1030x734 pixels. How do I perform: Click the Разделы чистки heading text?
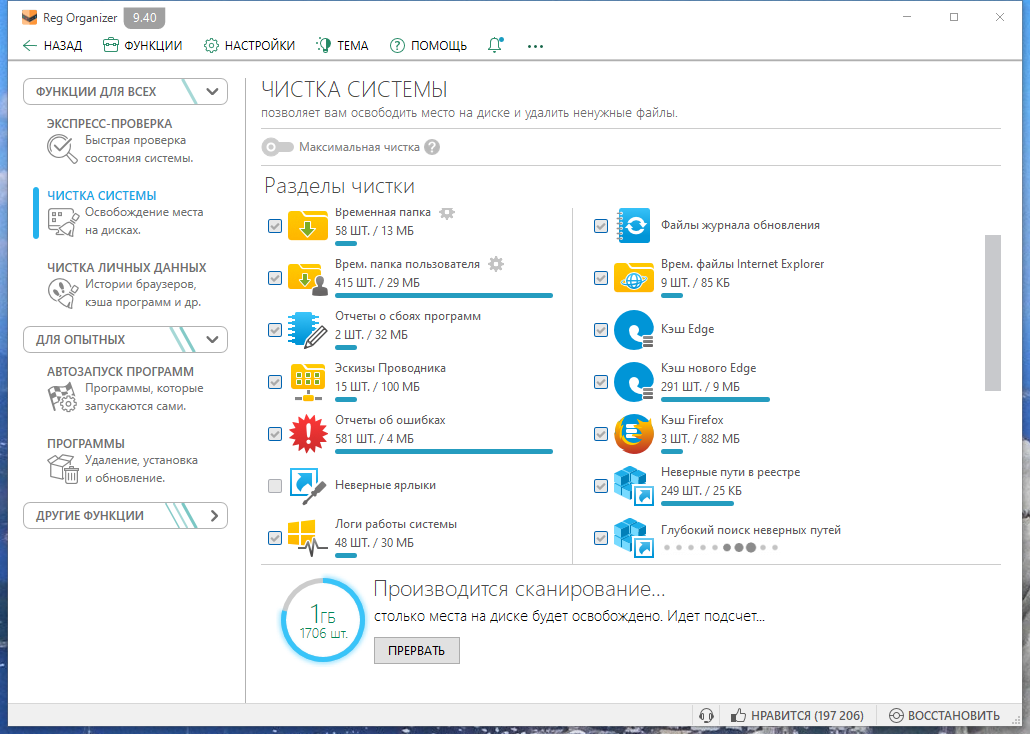click(339, 186)
